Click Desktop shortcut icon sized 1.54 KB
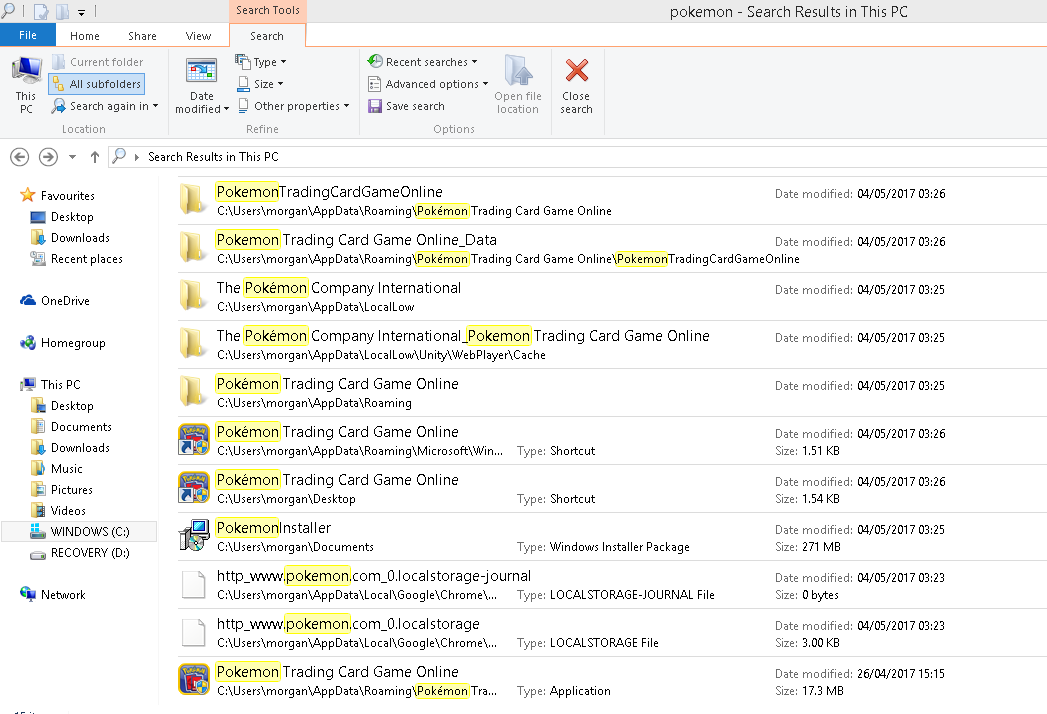 pyautogui.click(x=194, y=488)
